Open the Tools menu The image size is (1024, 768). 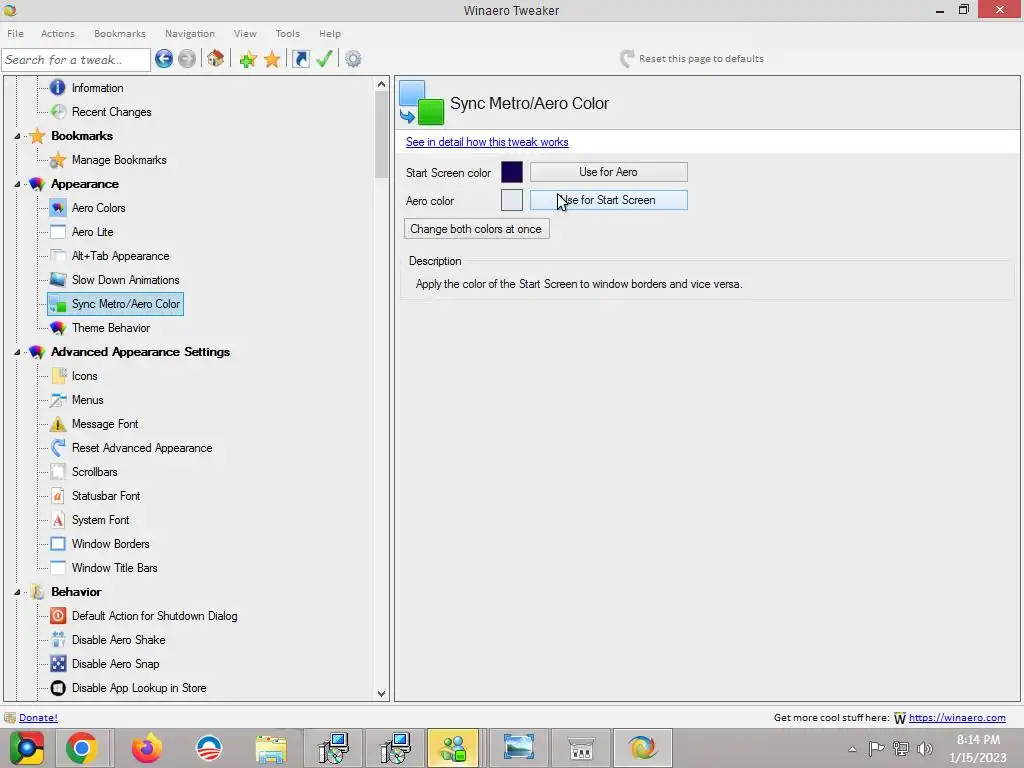pyautogui.click(x=287, y=33)
